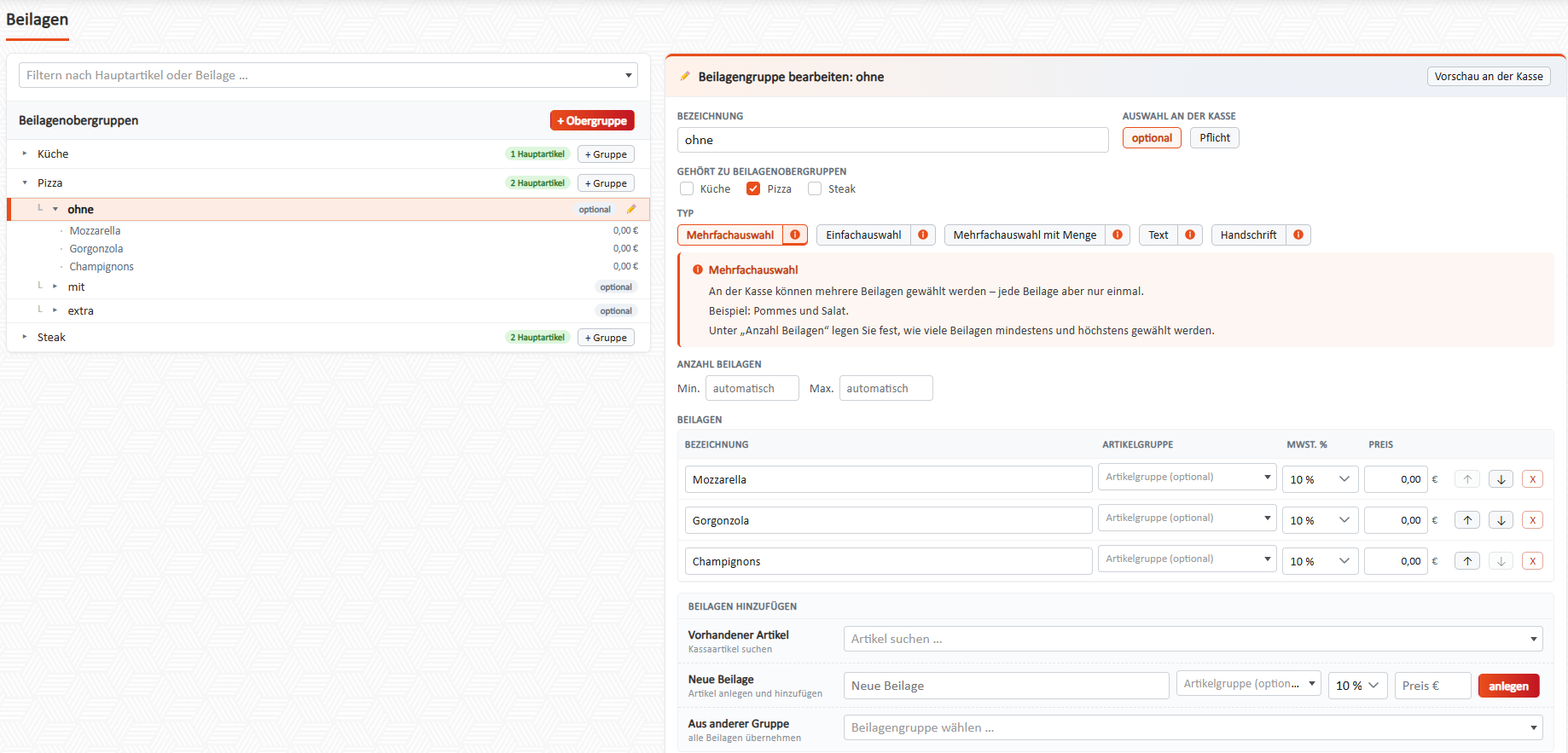This screenshot has height=753, width=1568.
Task: Expand the mit subgroup
Action: [55, 287]
